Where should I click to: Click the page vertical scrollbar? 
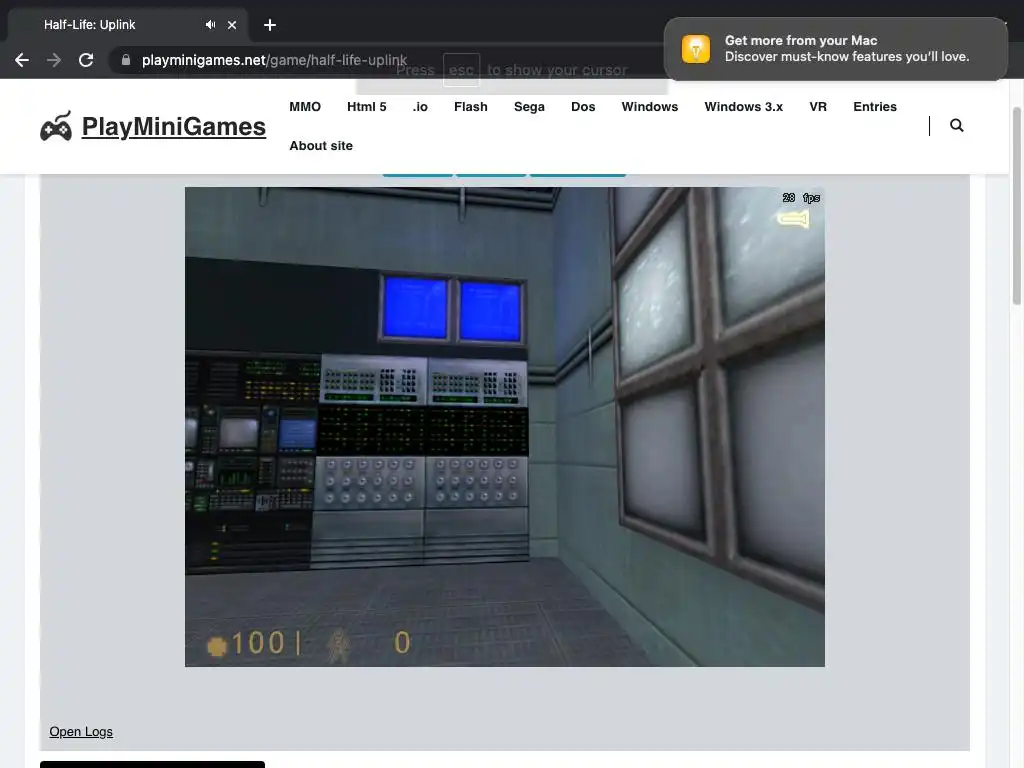(1016, 206)
